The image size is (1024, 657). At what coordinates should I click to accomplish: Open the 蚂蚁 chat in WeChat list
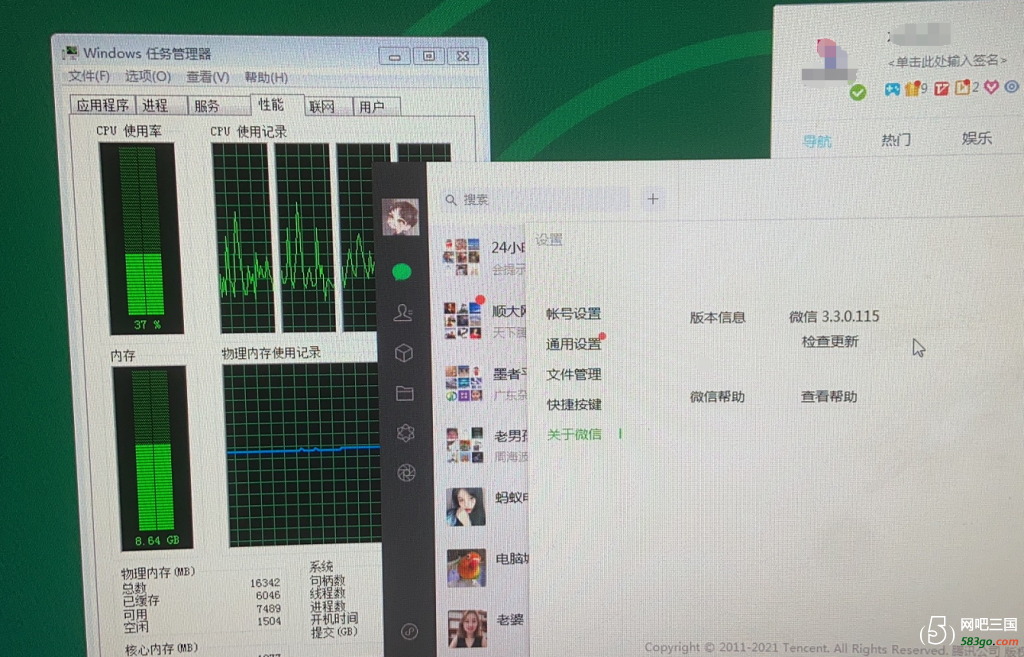[484, 506]
